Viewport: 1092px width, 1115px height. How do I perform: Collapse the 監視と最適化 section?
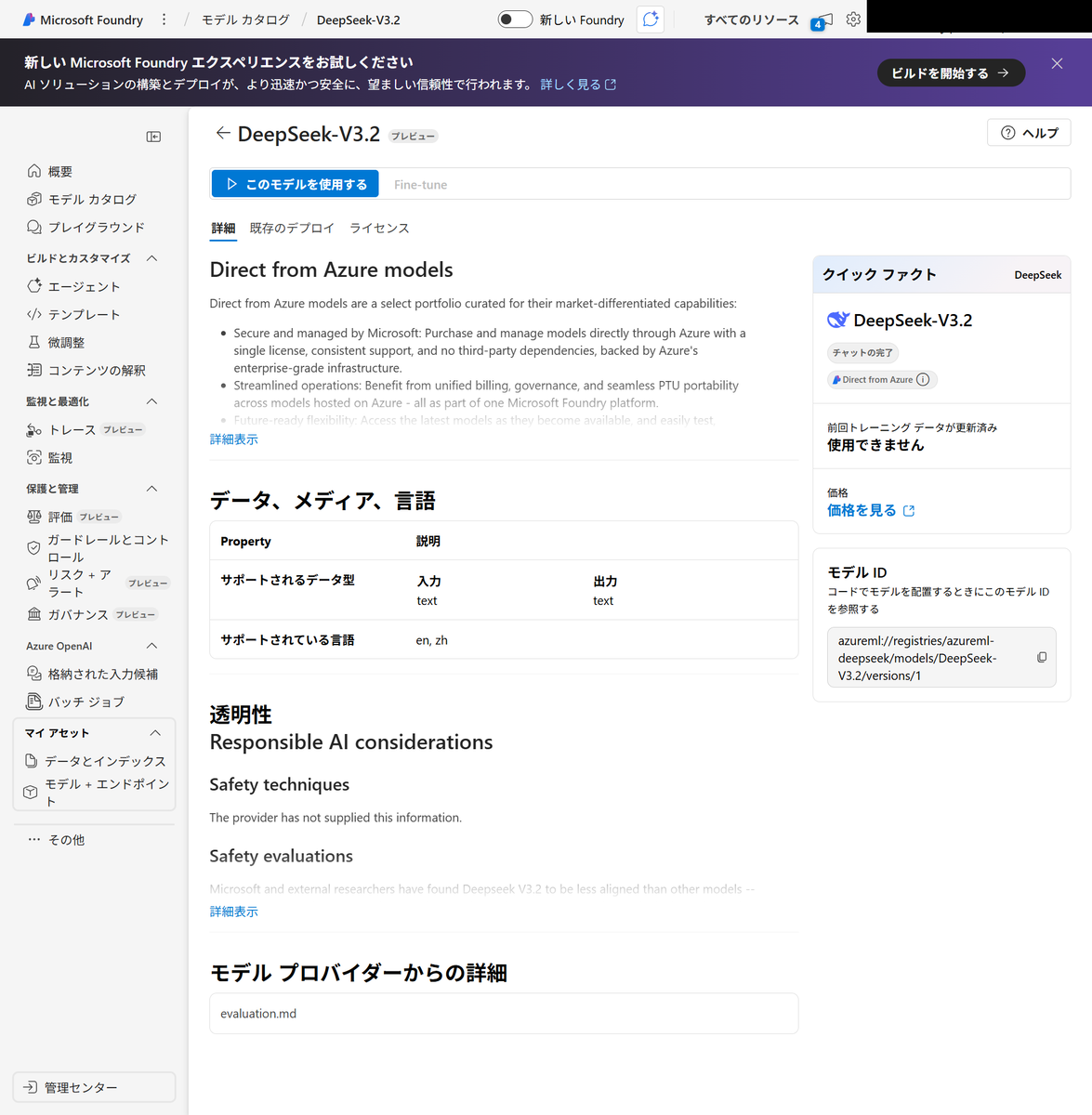152,401
